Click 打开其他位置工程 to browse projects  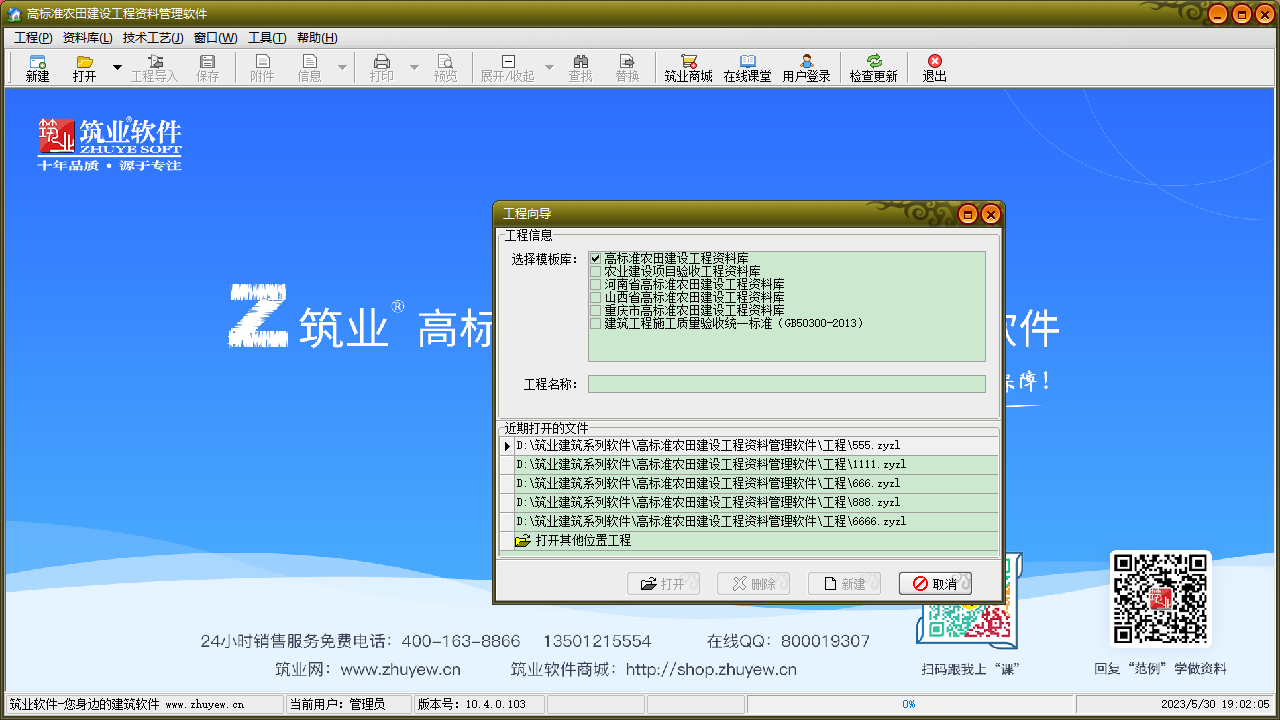tap(580, 540)
